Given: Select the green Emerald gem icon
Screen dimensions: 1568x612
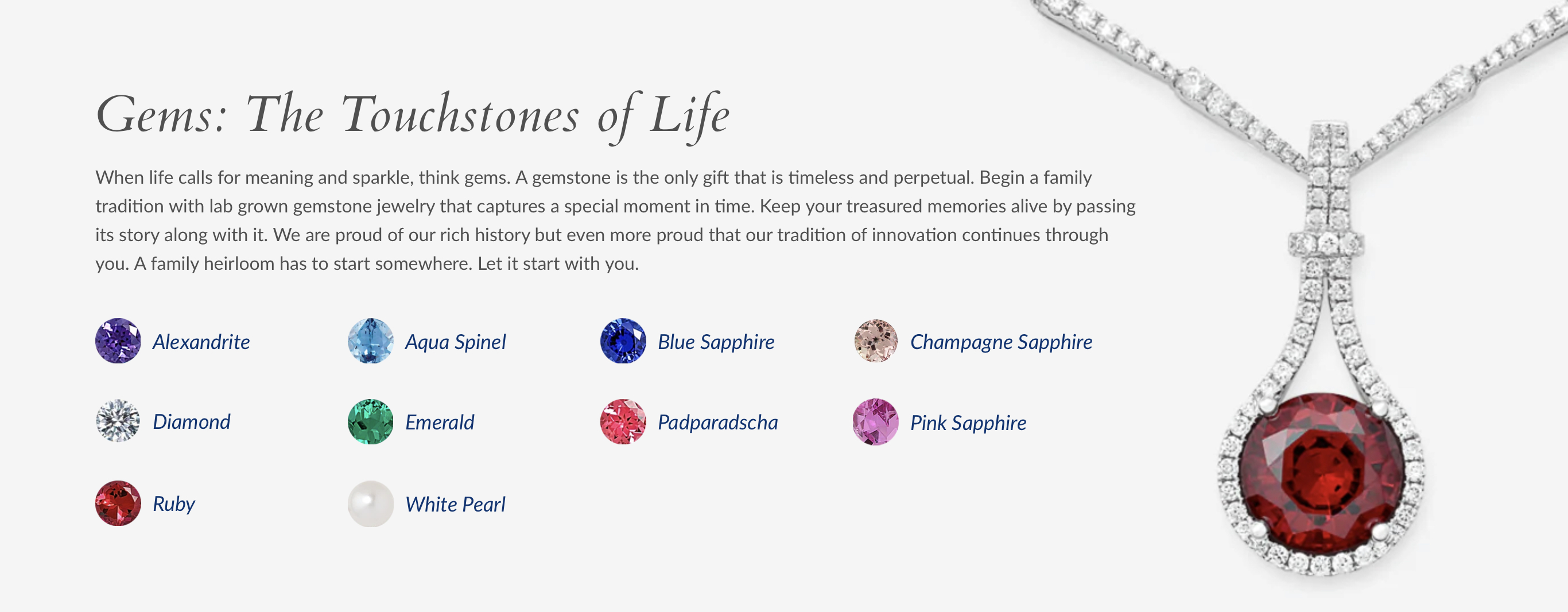Looking at the screenshot, I should pos(371,421).
